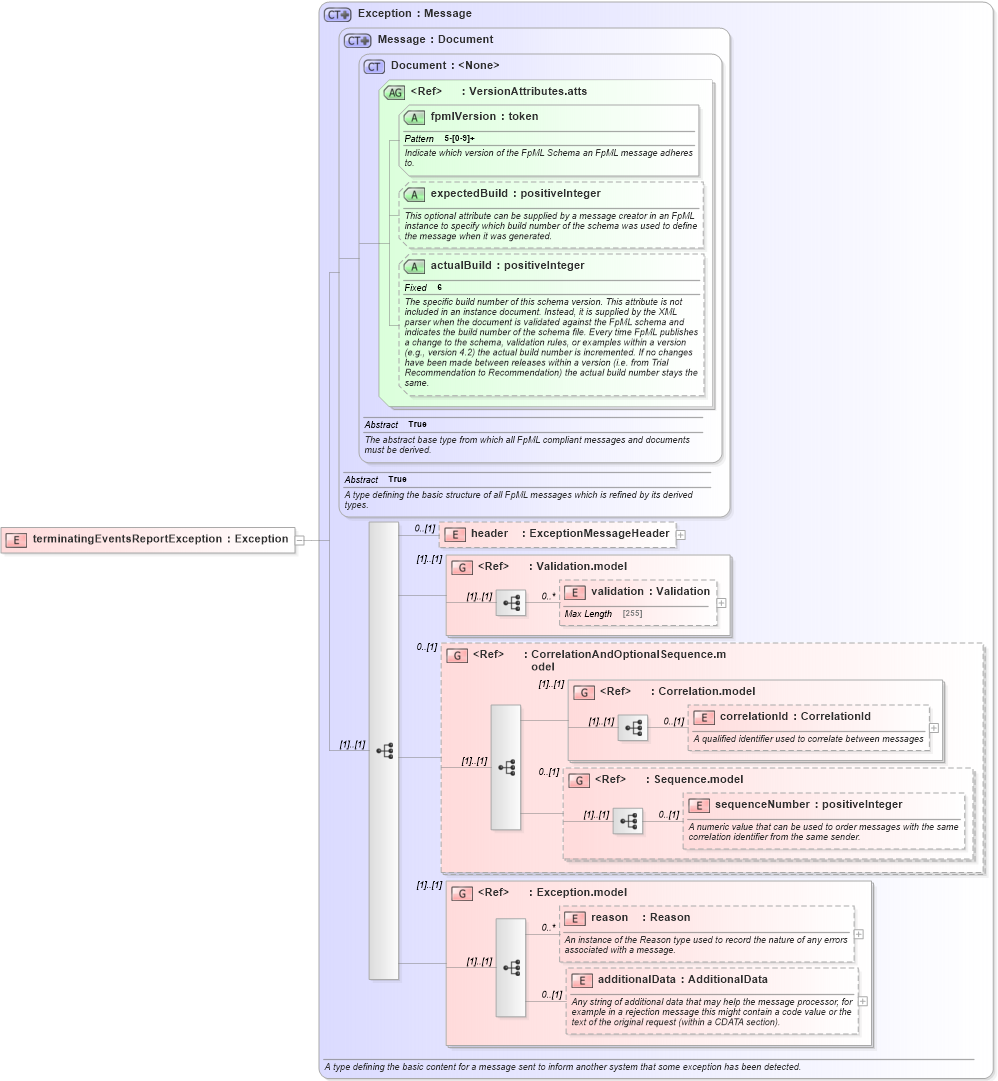
Task: Select the sequenceNumber description text
Action: point(824,832)
